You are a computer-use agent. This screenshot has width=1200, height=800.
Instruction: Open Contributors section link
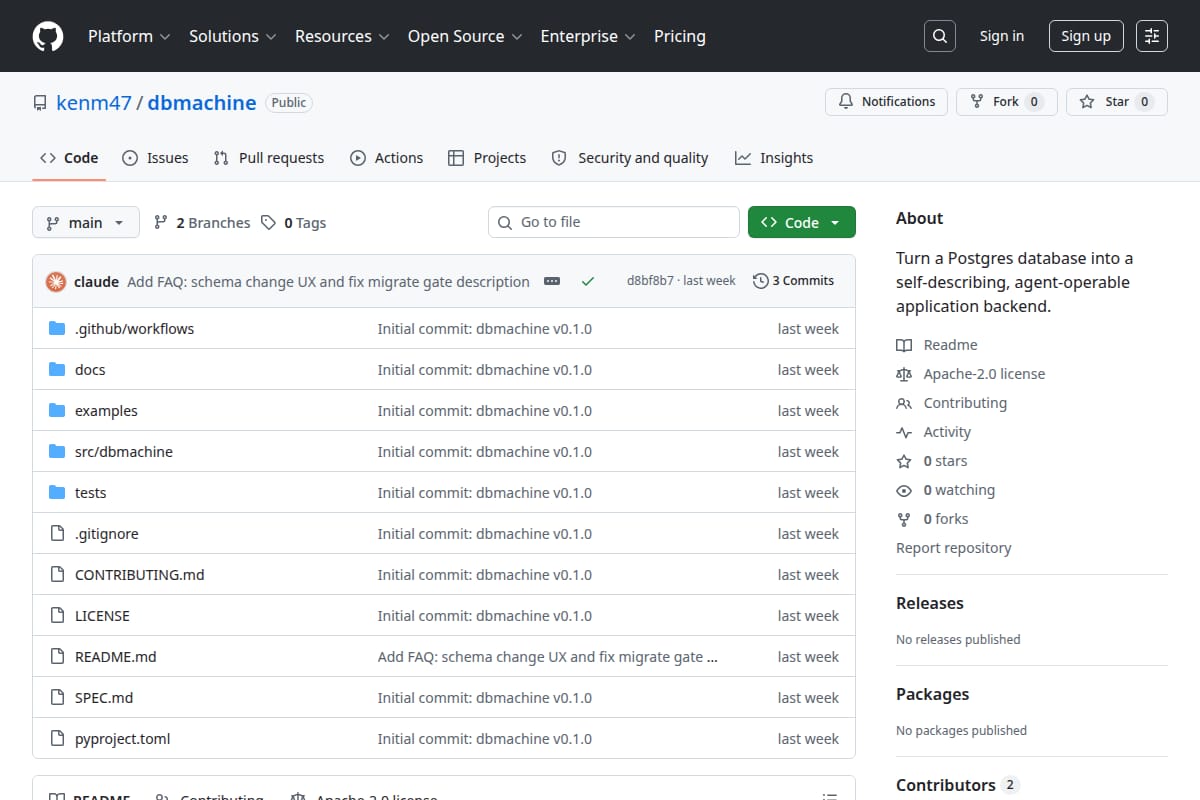pos(957,785)
